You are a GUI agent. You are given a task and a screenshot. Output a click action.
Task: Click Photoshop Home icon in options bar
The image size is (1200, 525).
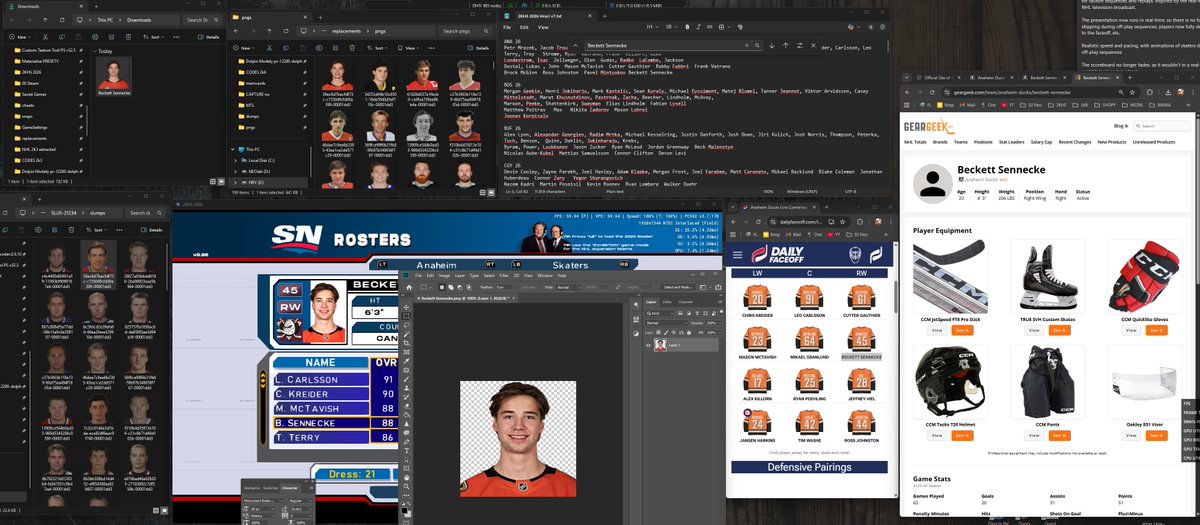pos(409,287)
